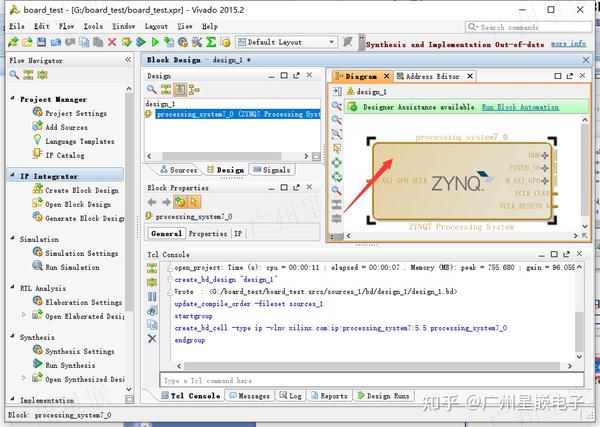Switch to the Messages tab
The height and width of the screenshot is (427, 600).
pyautogui.click(x=251, y=396)
